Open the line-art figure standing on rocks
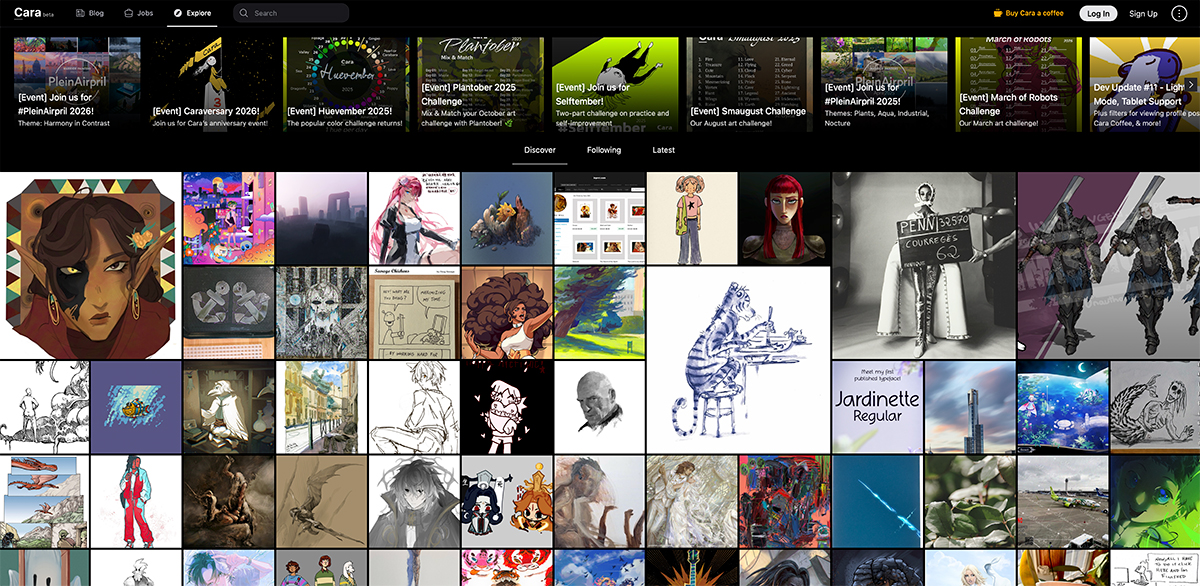 point(44,407)
